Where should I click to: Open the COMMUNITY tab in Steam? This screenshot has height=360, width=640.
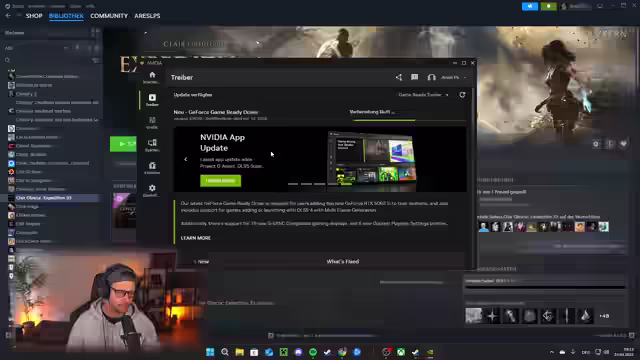tap(109, 16)
